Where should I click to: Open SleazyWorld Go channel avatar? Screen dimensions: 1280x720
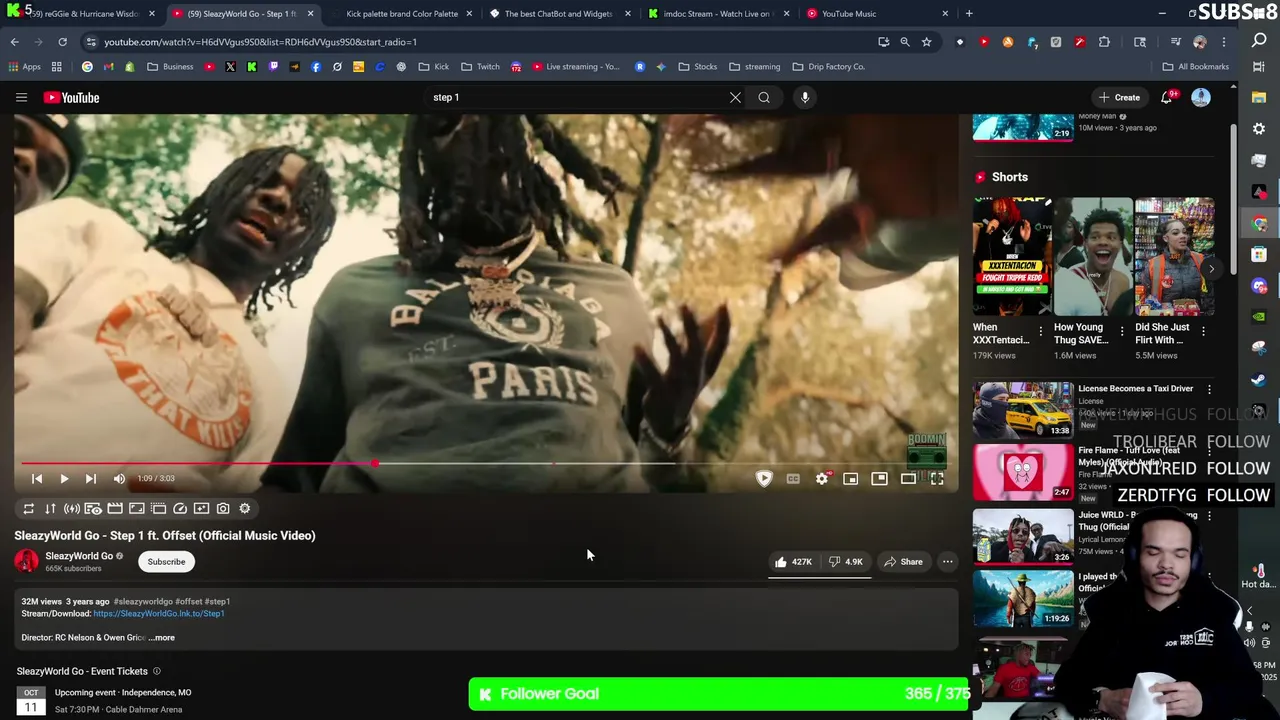pos(26,561)
